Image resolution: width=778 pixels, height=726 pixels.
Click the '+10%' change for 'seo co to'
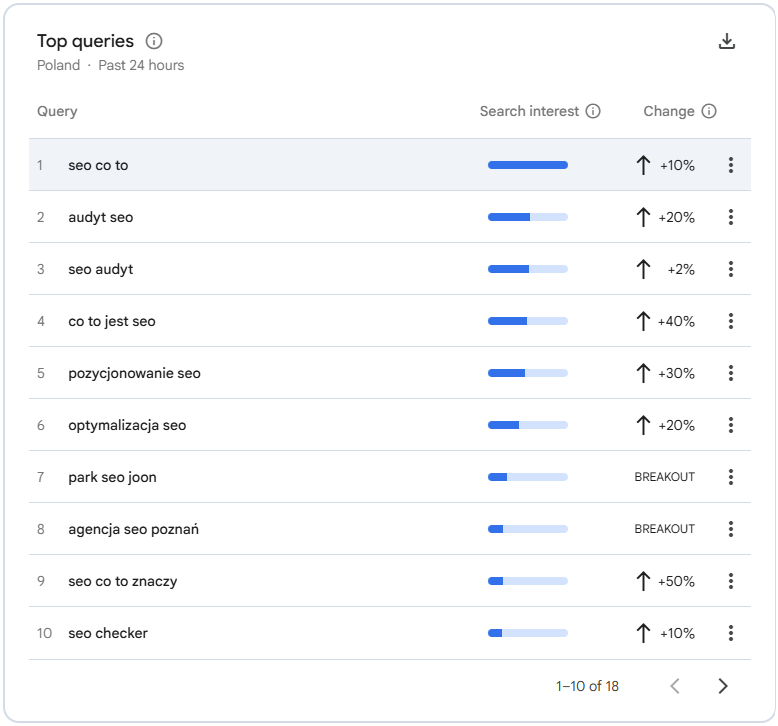pos(677,165)
